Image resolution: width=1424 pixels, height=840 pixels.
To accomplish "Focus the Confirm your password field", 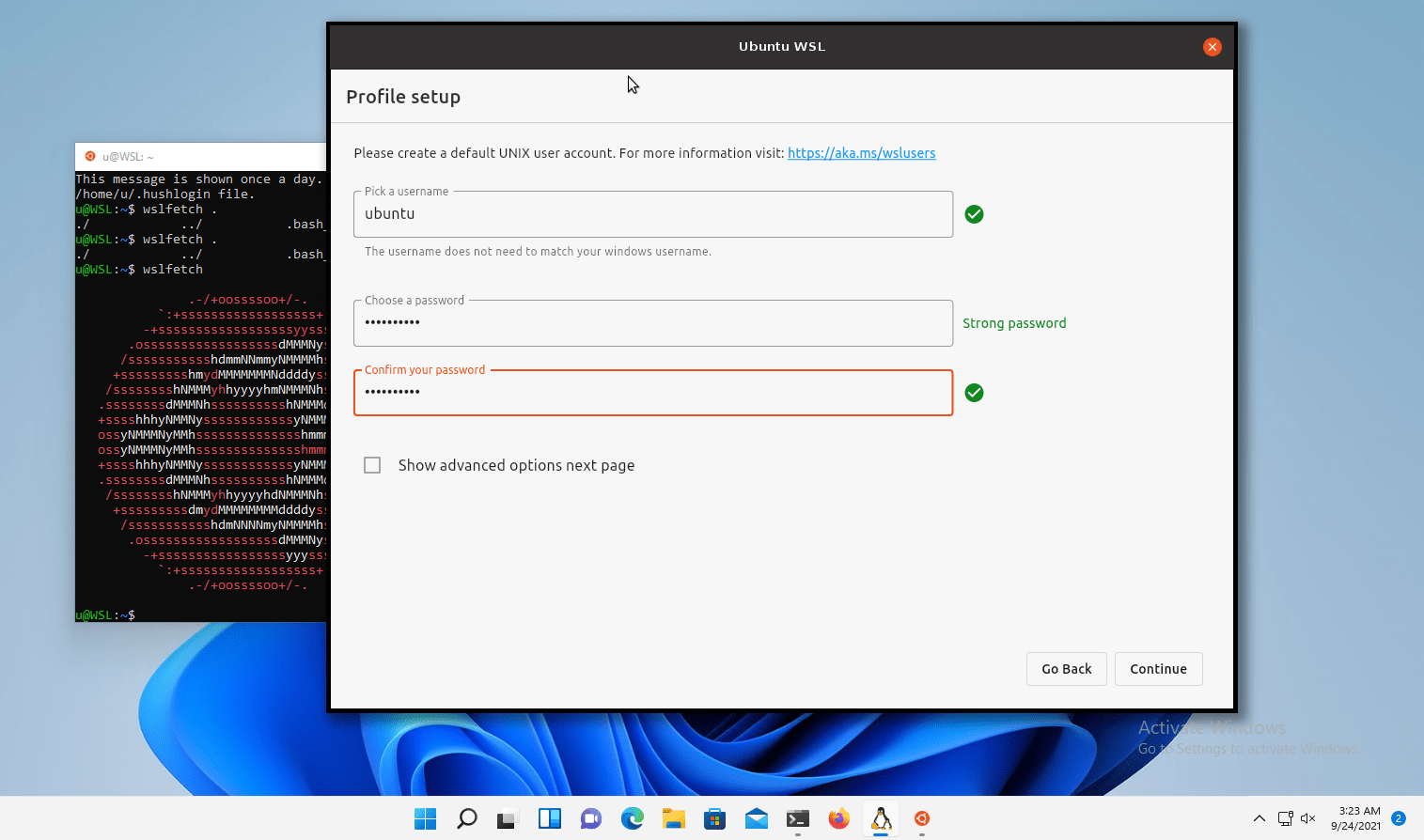I will click(x=653, y=393).
